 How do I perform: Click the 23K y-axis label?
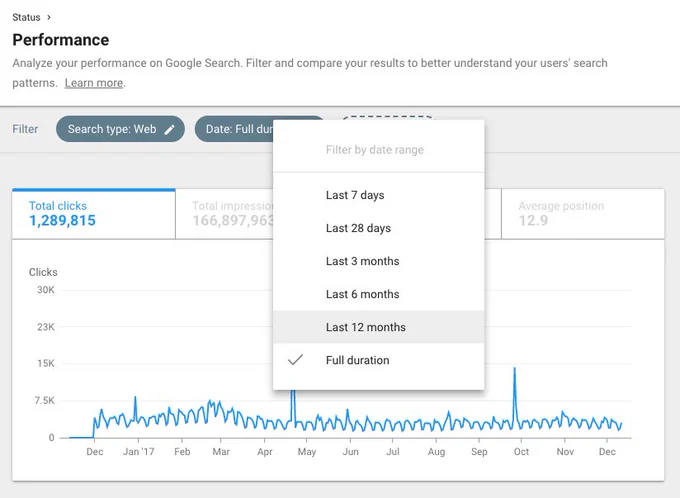coord(46,327)
